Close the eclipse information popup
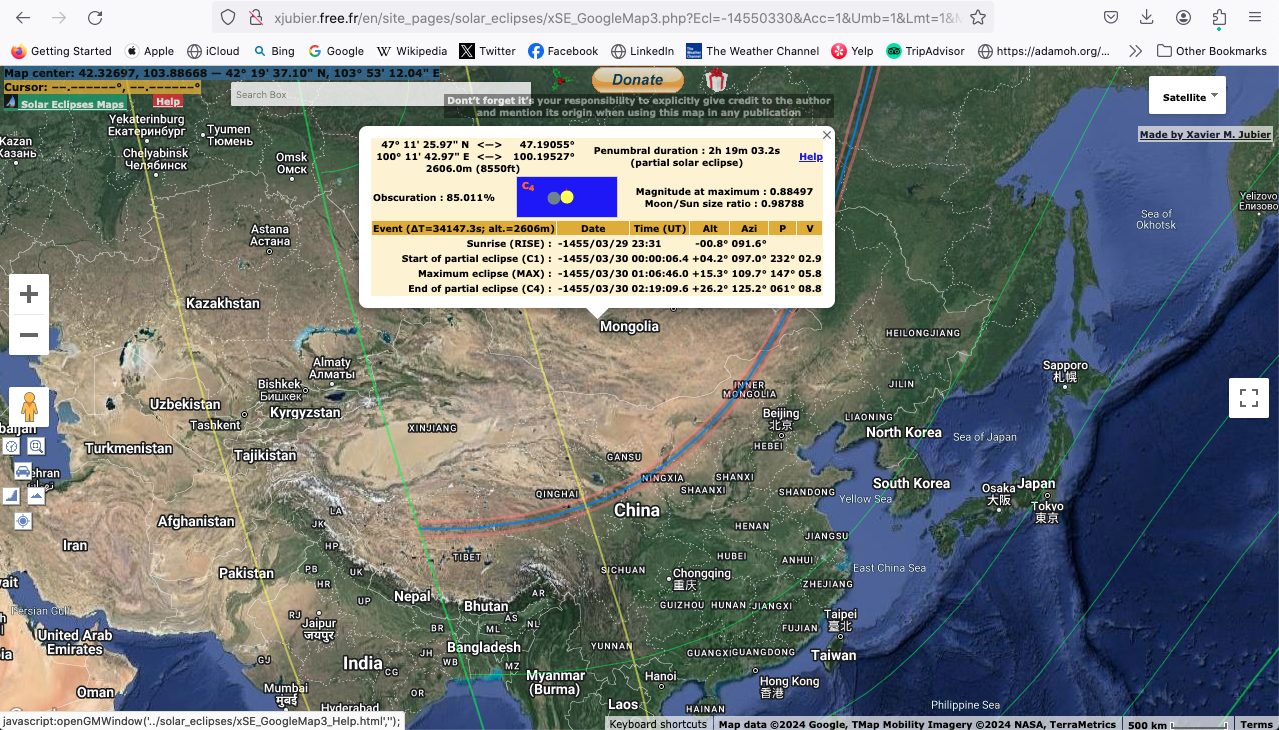The height and width of the screenshot is (730, 1279). pos(826,135)
